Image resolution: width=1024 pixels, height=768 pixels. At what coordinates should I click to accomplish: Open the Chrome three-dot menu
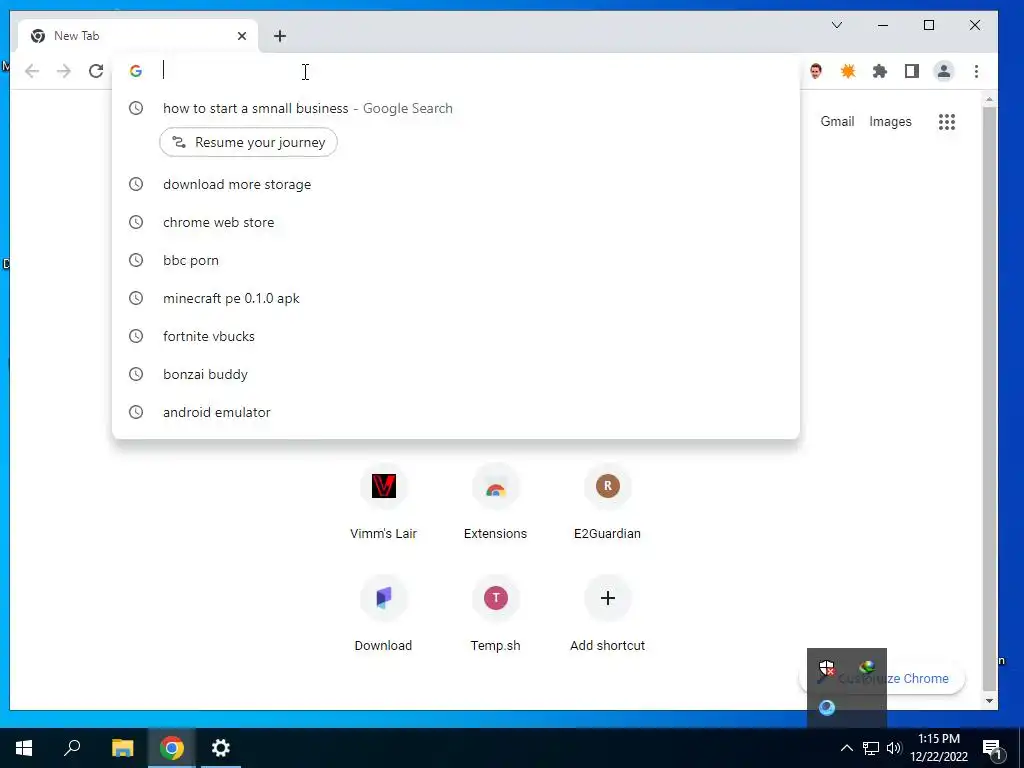coord(976,71)
